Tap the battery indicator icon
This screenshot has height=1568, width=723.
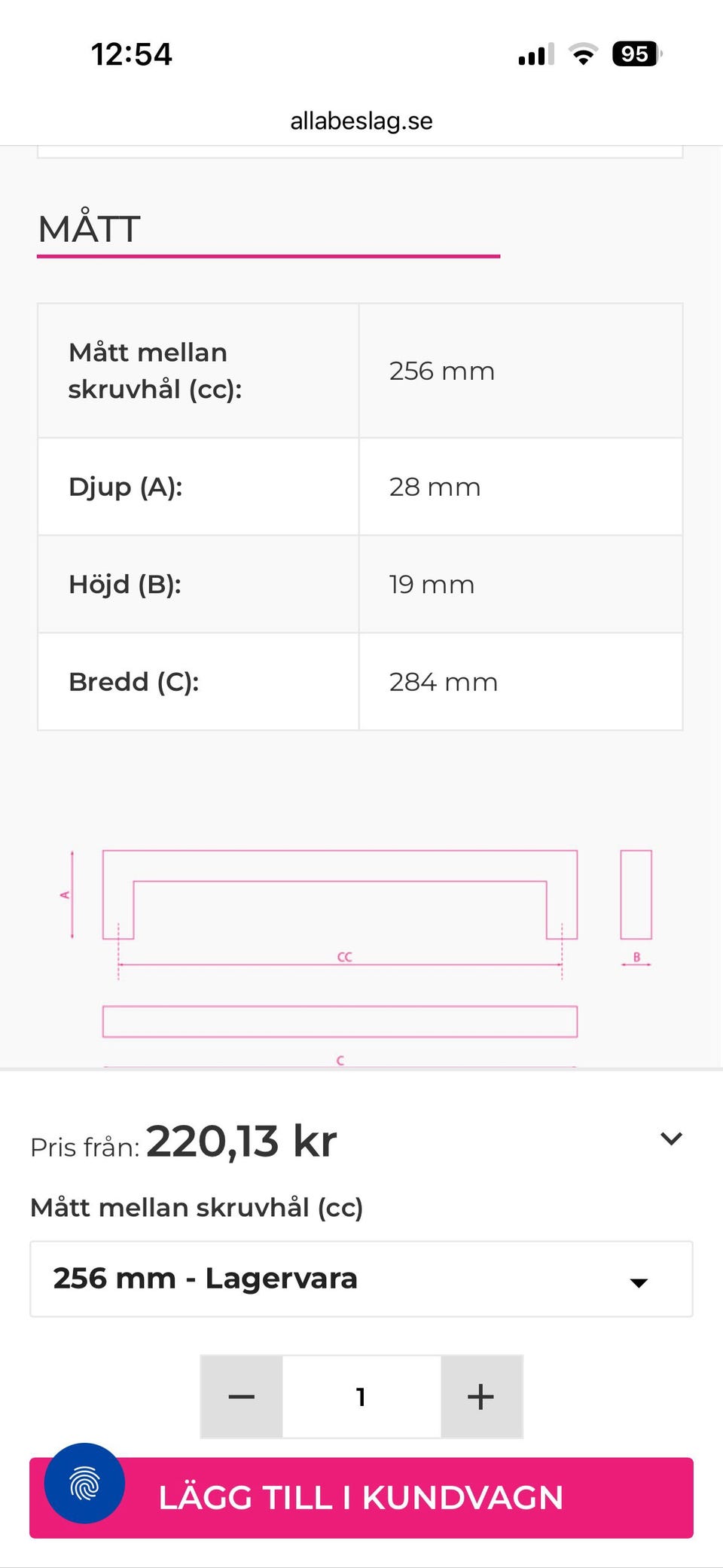(x=636, y=54)
